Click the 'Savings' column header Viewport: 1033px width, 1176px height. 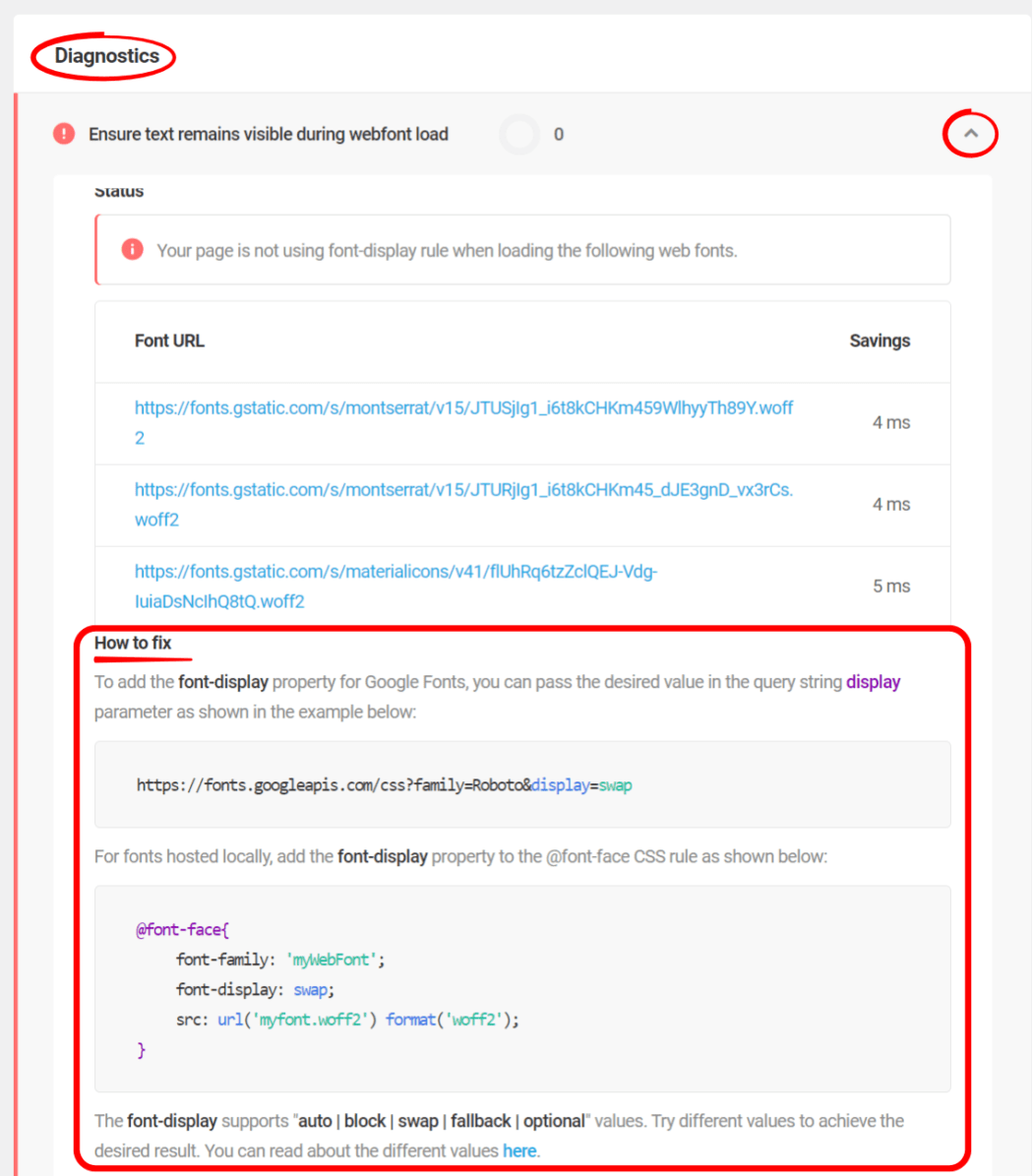880,340
